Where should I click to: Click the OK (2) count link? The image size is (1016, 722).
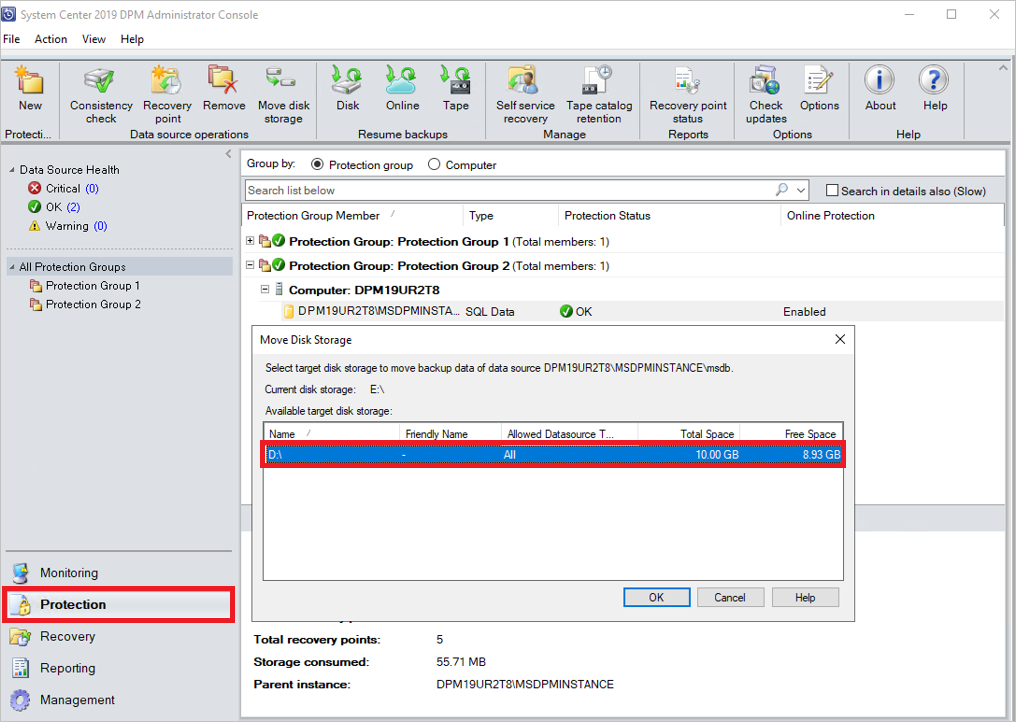[x=73, y=207]
